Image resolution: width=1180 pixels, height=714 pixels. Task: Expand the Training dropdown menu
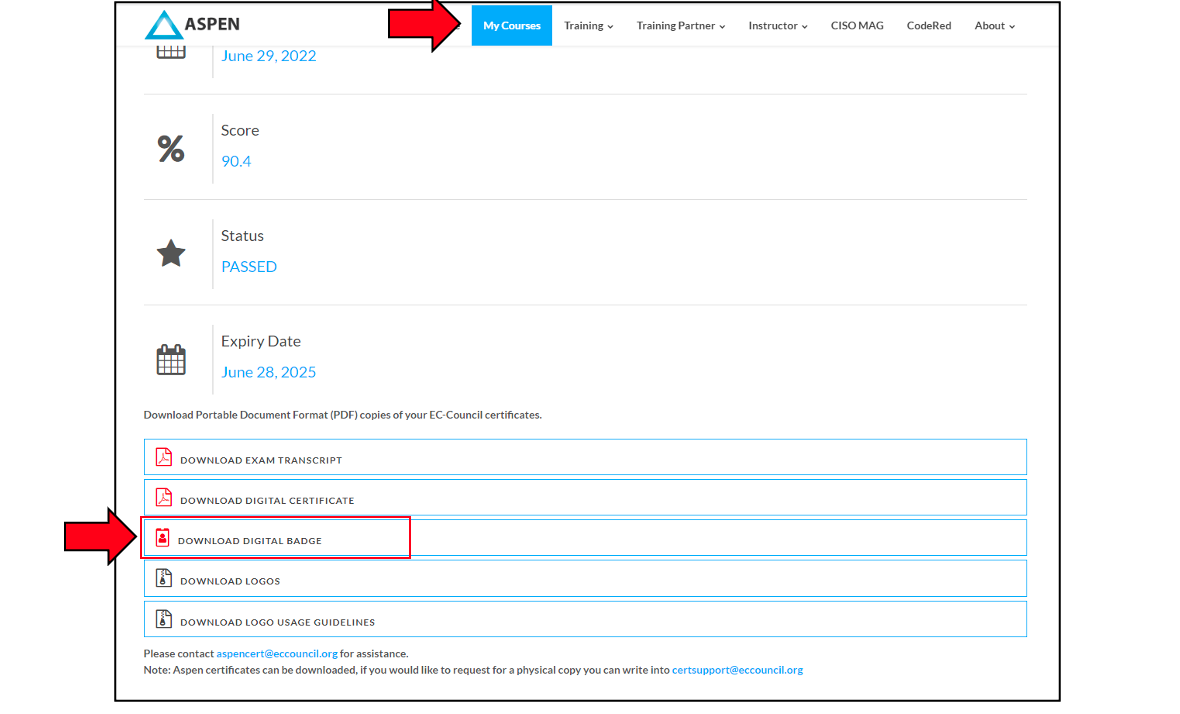(x=588, y=26)
